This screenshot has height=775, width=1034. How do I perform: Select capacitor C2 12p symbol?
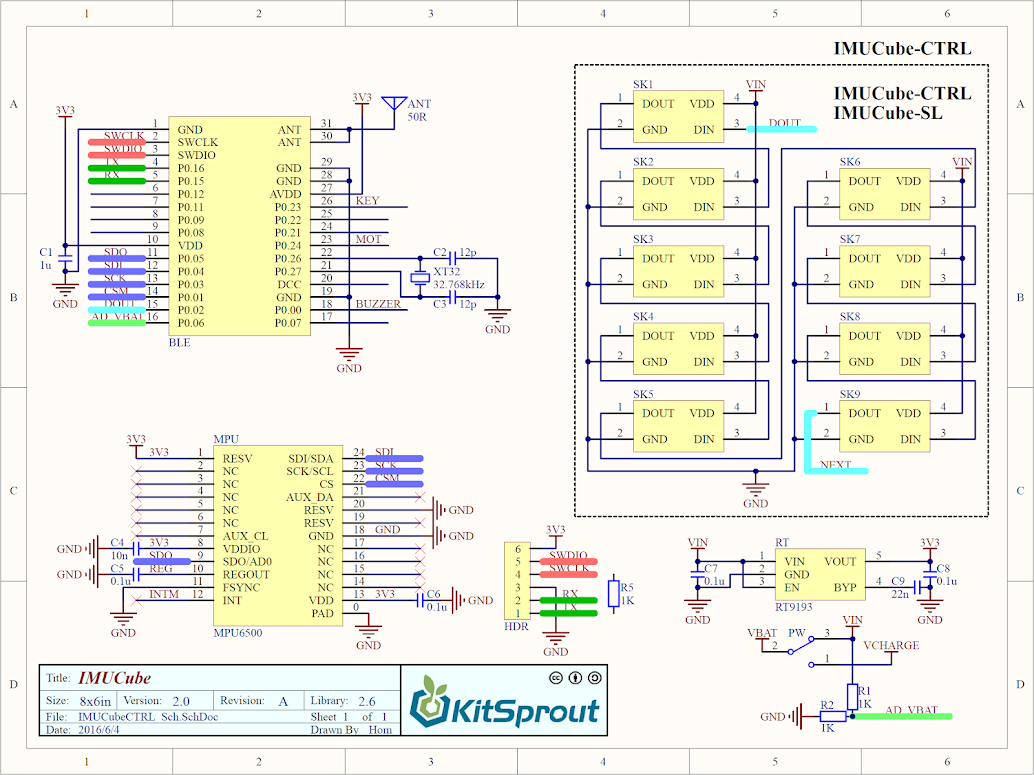pyautogui.click(x=452, y=258)
